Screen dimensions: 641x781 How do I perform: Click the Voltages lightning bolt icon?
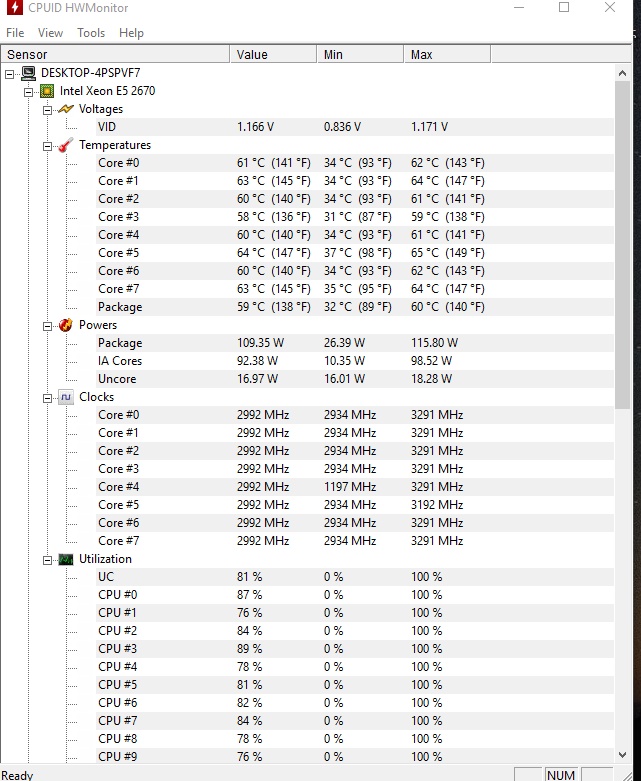pyautogui.click(x=66, y=109)
